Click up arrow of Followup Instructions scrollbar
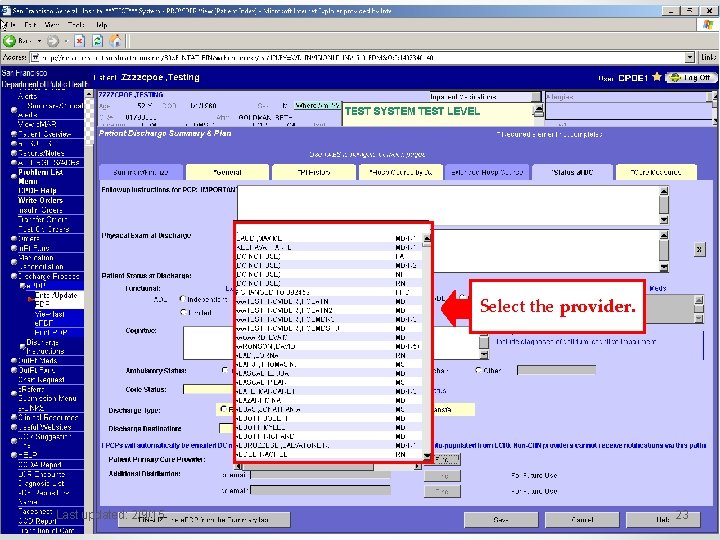The height and width of the screenshot is (540, 720). click(x=664, y=191)
